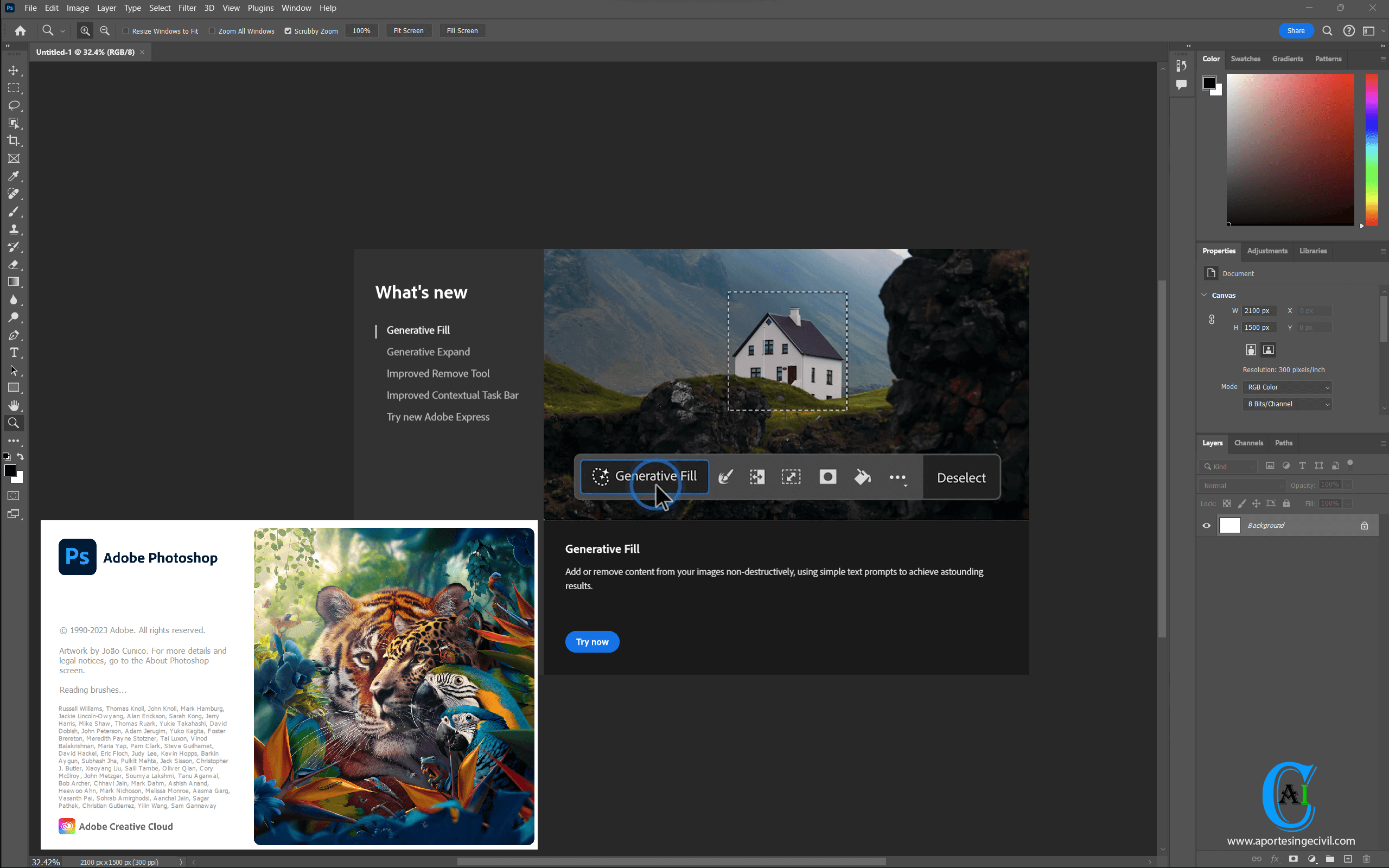1389x868 pixels.
Task: Select the Text tool in sidebar
Action: pyautogui.click(x=14, y=353)
